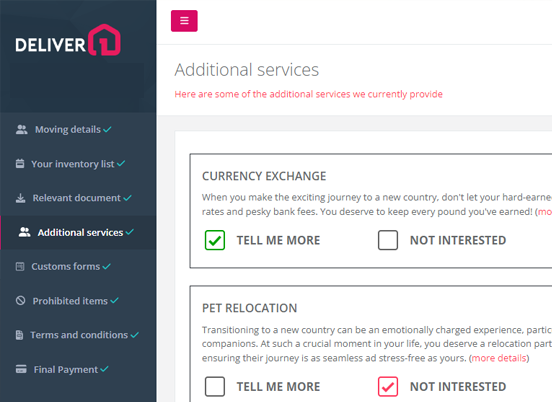
Task: Select the Additional services sidebar item
Action: pyautogui.click(x=78, y=232)
